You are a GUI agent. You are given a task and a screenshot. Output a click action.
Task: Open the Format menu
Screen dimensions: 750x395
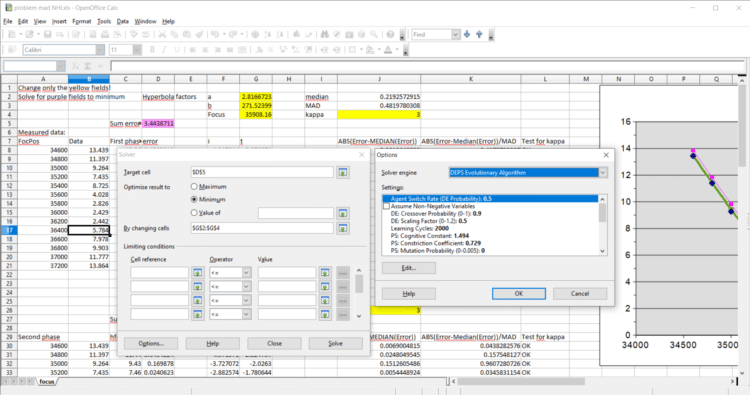point(81,22)
